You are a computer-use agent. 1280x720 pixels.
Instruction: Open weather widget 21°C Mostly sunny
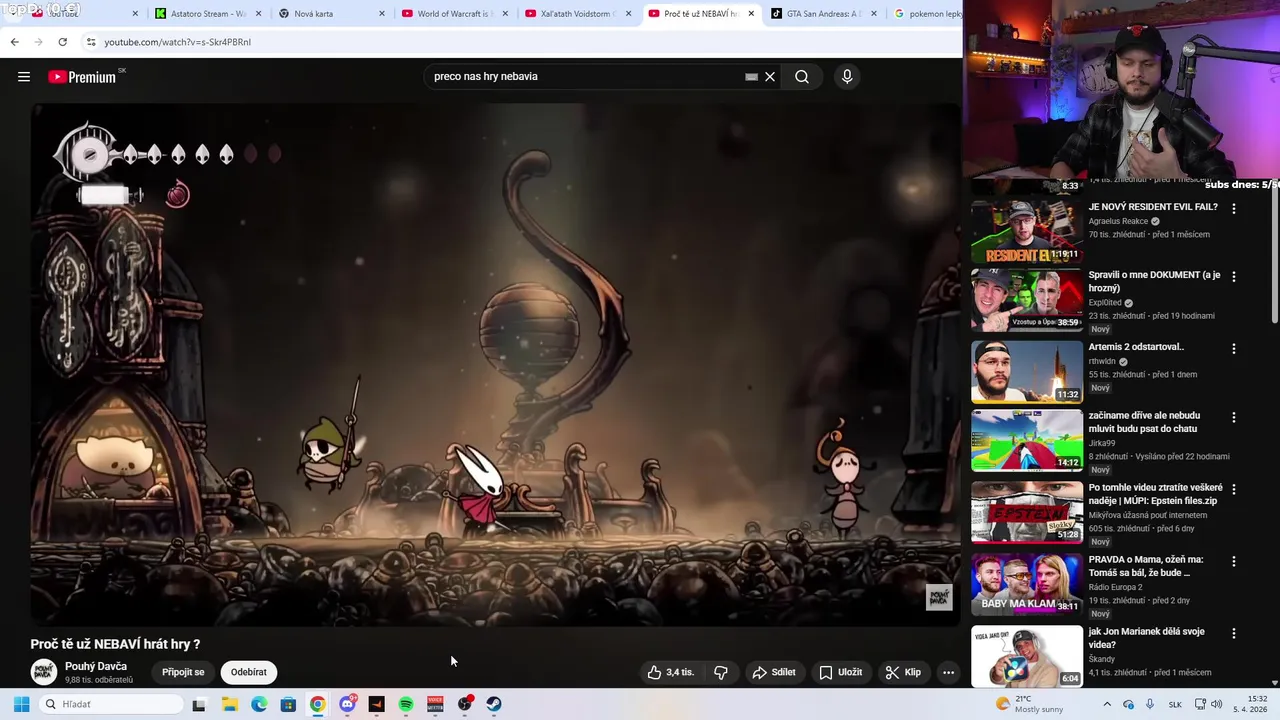click(1030, 704)
